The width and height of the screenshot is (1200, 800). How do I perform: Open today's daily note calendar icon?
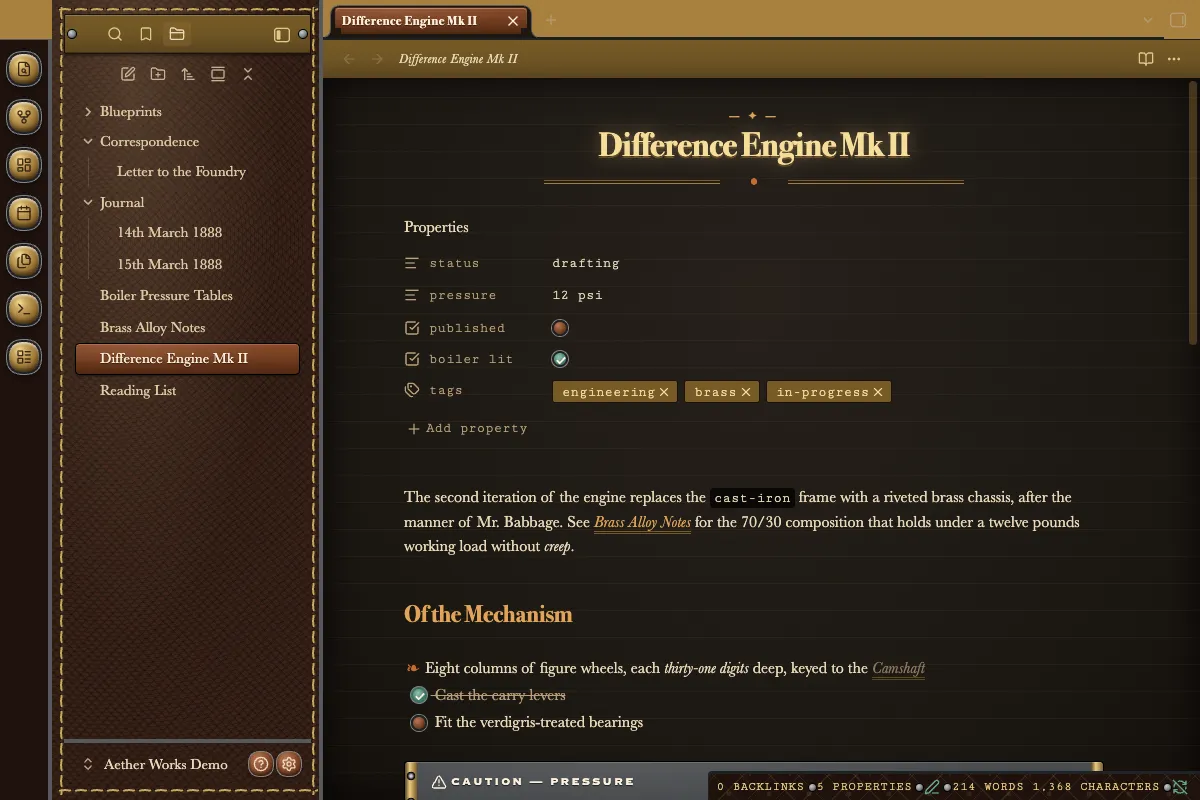(x=24, y=213)
